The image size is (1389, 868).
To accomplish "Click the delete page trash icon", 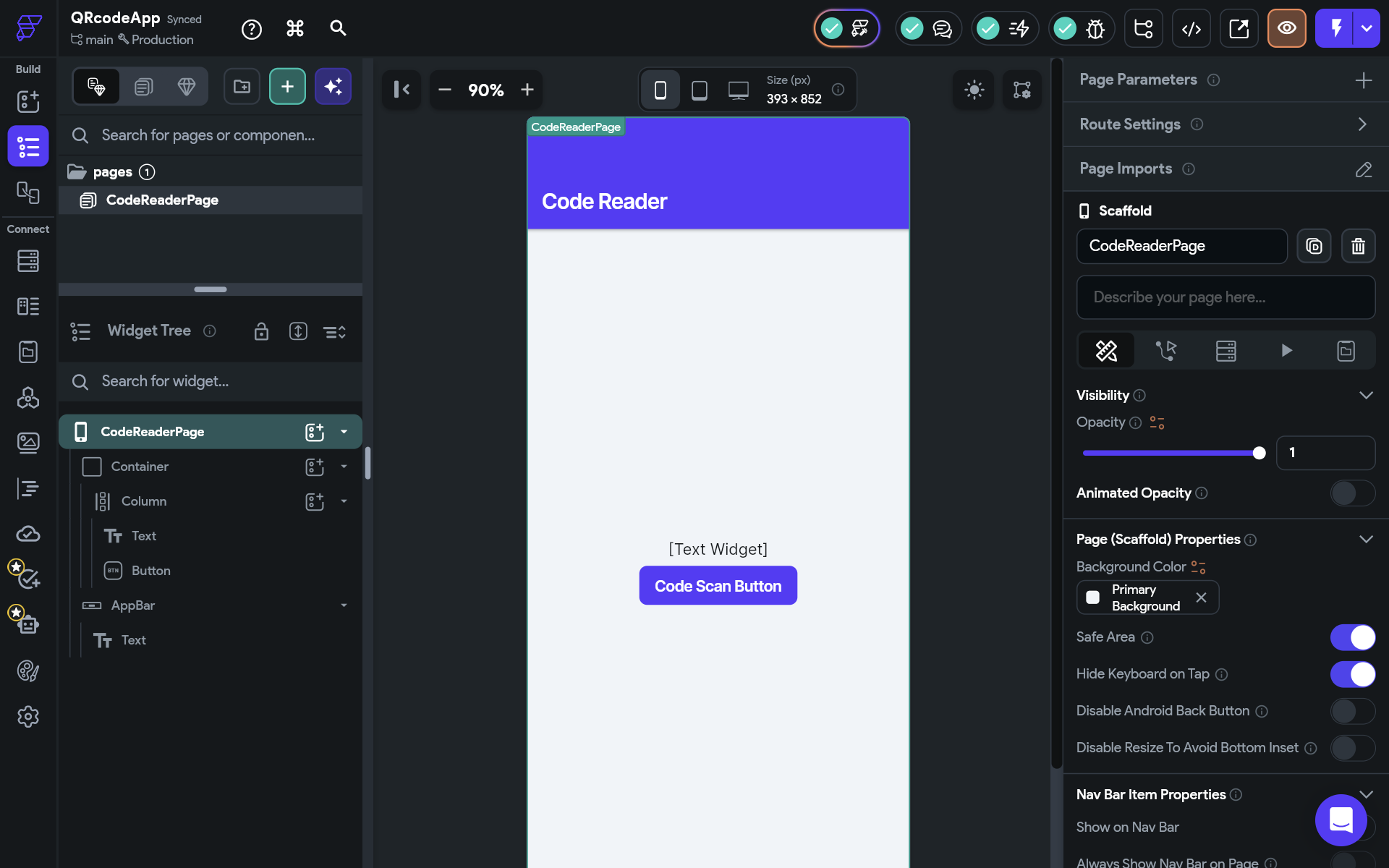I will [1358, 247].
